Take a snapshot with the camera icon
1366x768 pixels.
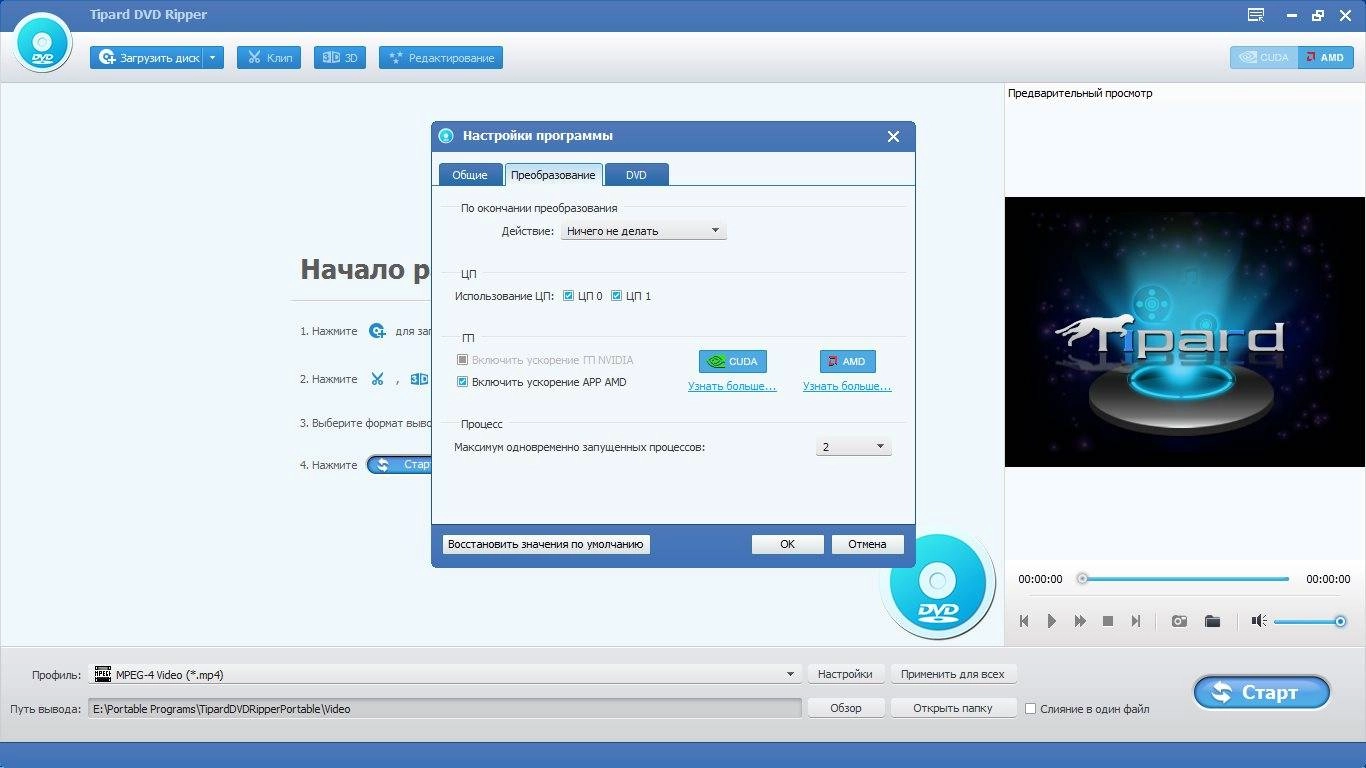[1180, 621]
